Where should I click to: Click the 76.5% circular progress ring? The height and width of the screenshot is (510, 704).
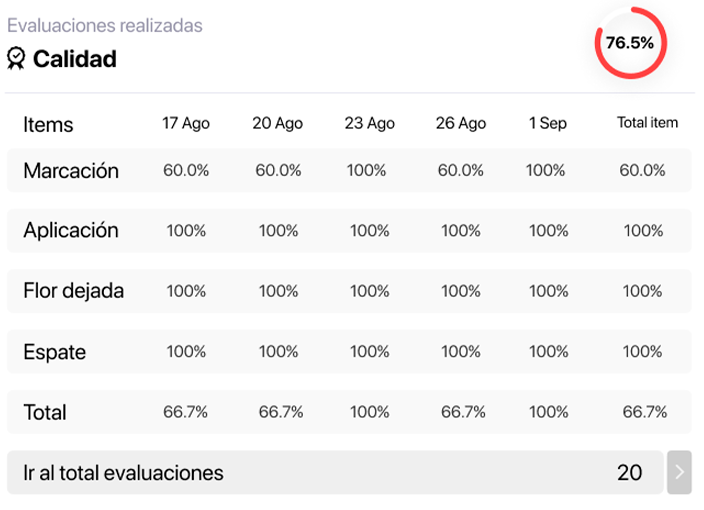coord(630,43)
